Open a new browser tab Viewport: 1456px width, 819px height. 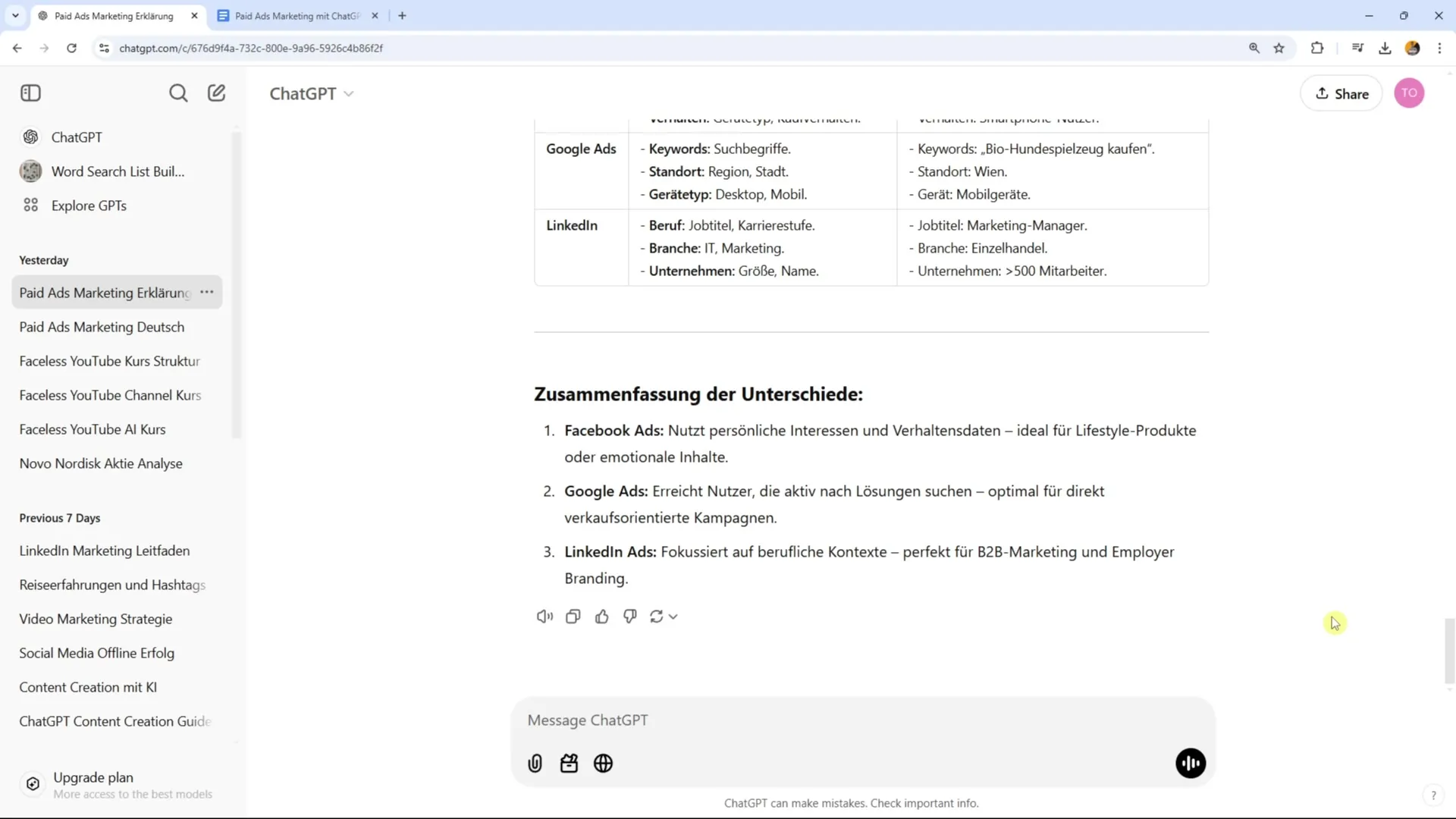coord(402,16)
